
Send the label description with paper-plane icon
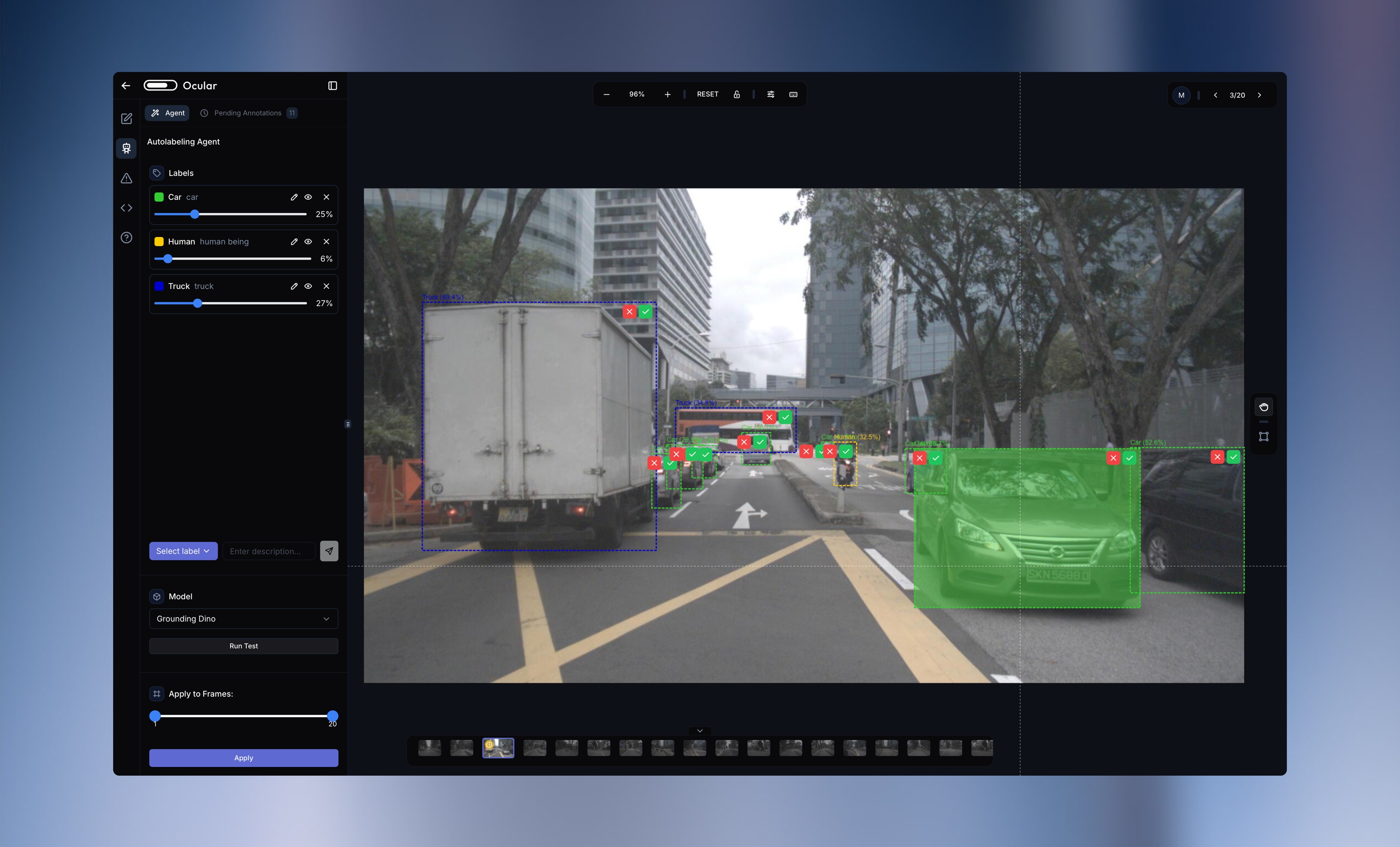point(329,551)
